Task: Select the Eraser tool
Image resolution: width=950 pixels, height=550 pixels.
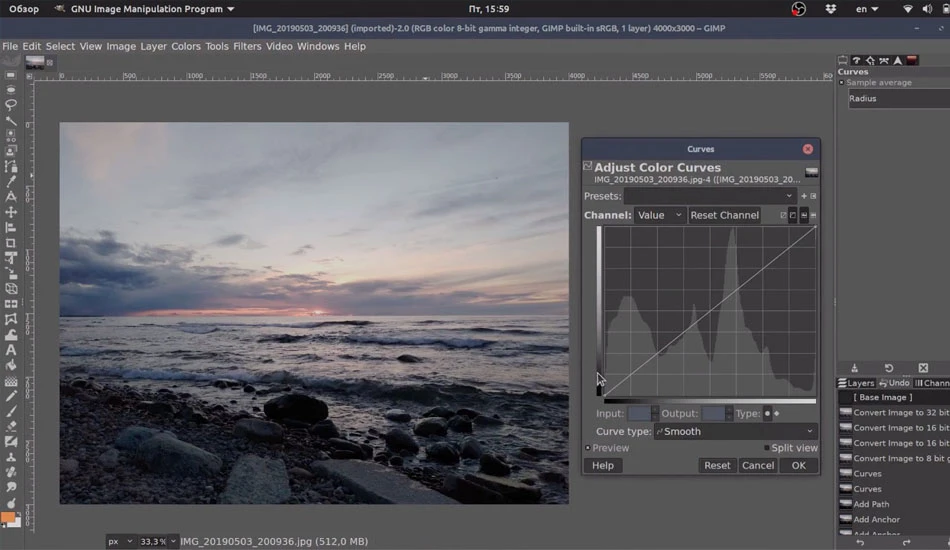Action: click(11, 426)
